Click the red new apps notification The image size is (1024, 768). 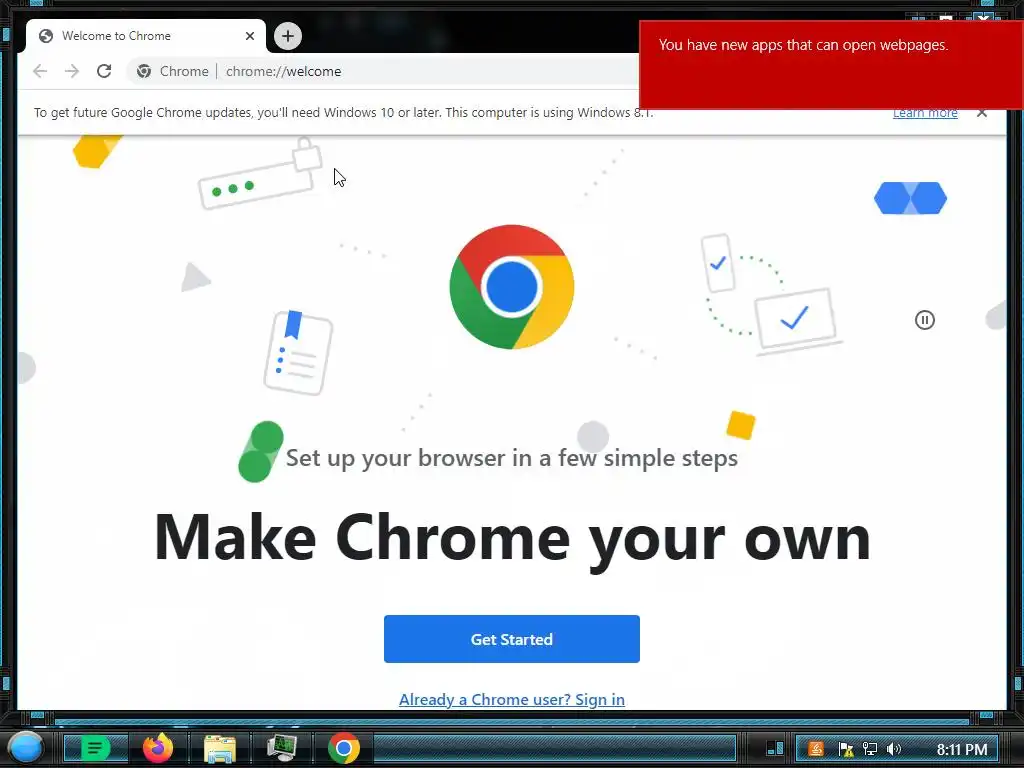tap(831, 65)
